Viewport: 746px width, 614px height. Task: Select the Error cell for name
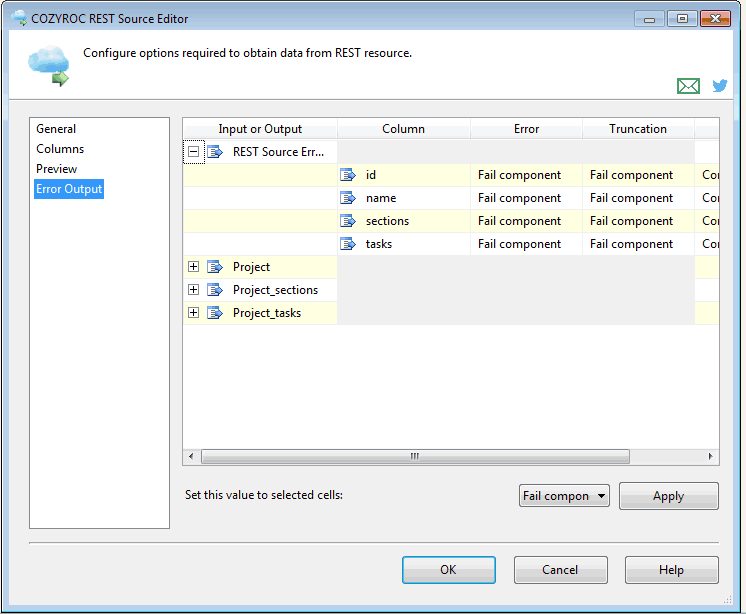coord(526,198)
